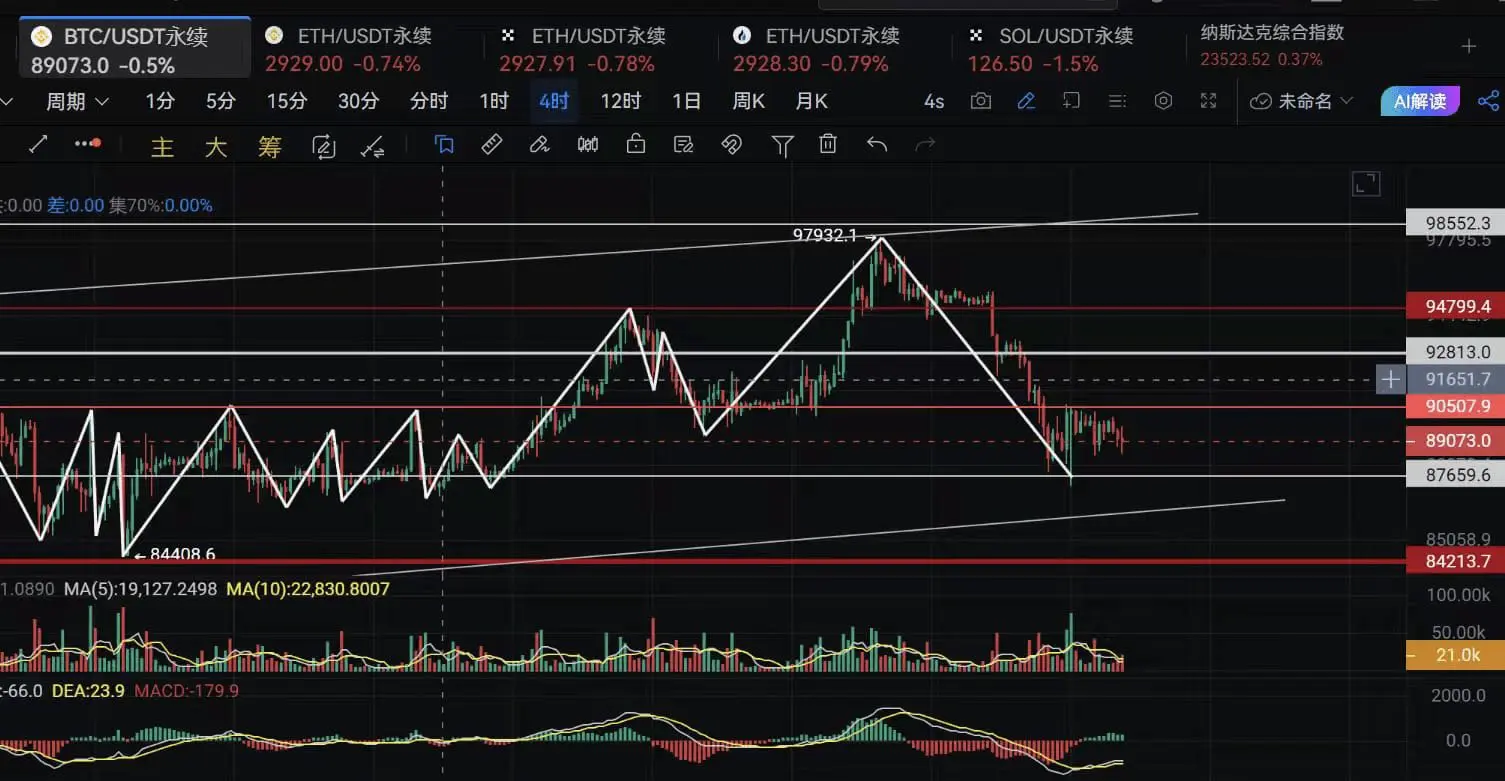Enter fullscreen with the expand-arrows icon
Screen dimensions: 1505x781
coord(1209,101)
